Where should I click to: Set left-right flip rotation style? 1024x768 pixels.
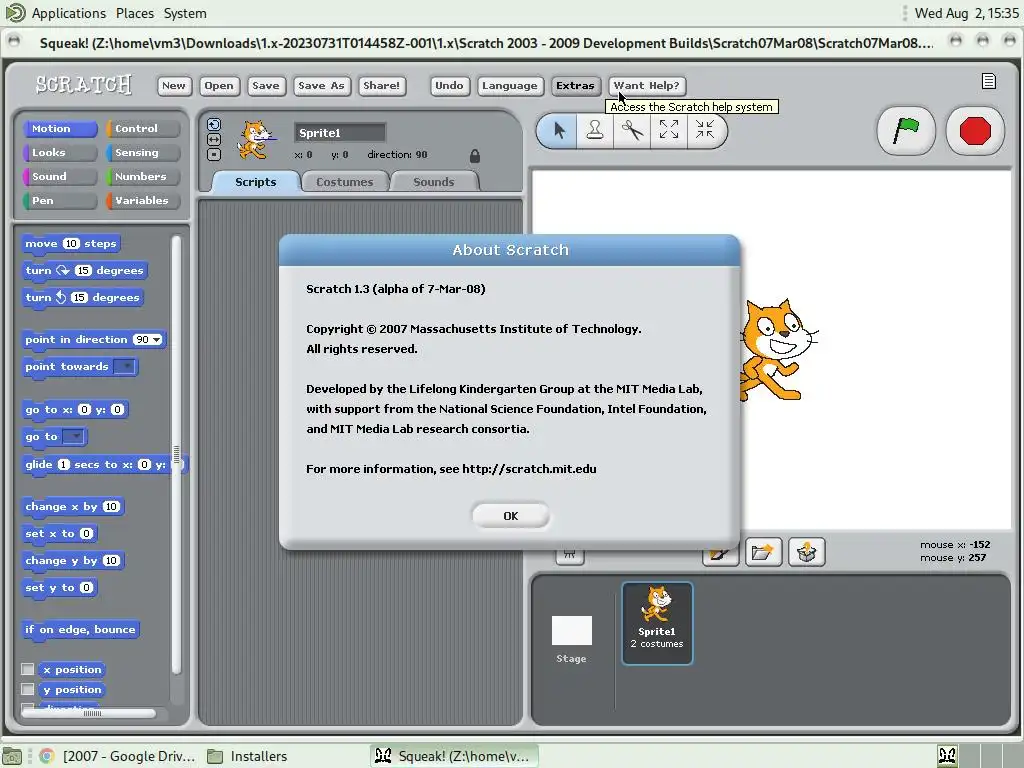pyautogui.click(x=214, y=139)
